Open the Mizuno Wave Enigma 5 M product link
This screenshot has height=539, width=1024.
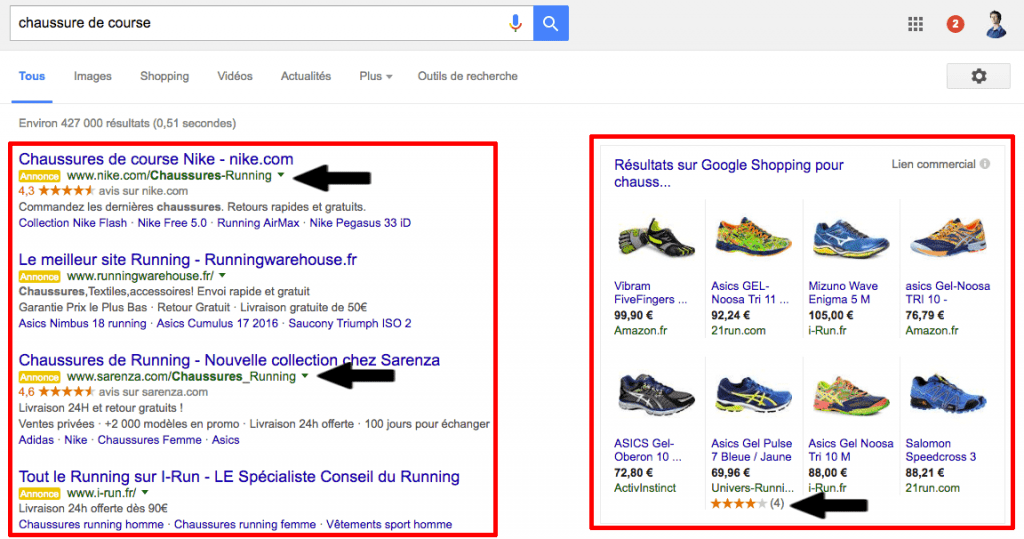pos(843,293)
